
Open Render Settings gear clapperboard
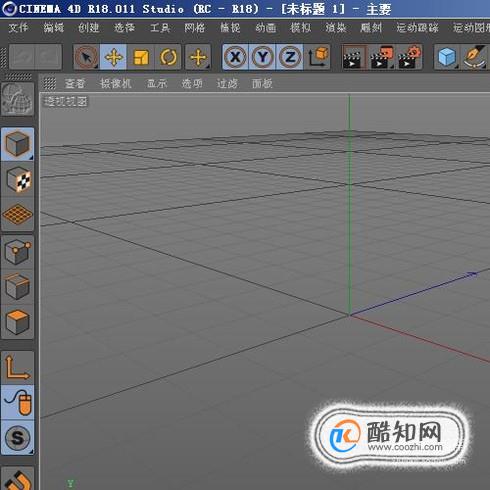point(409,57)
